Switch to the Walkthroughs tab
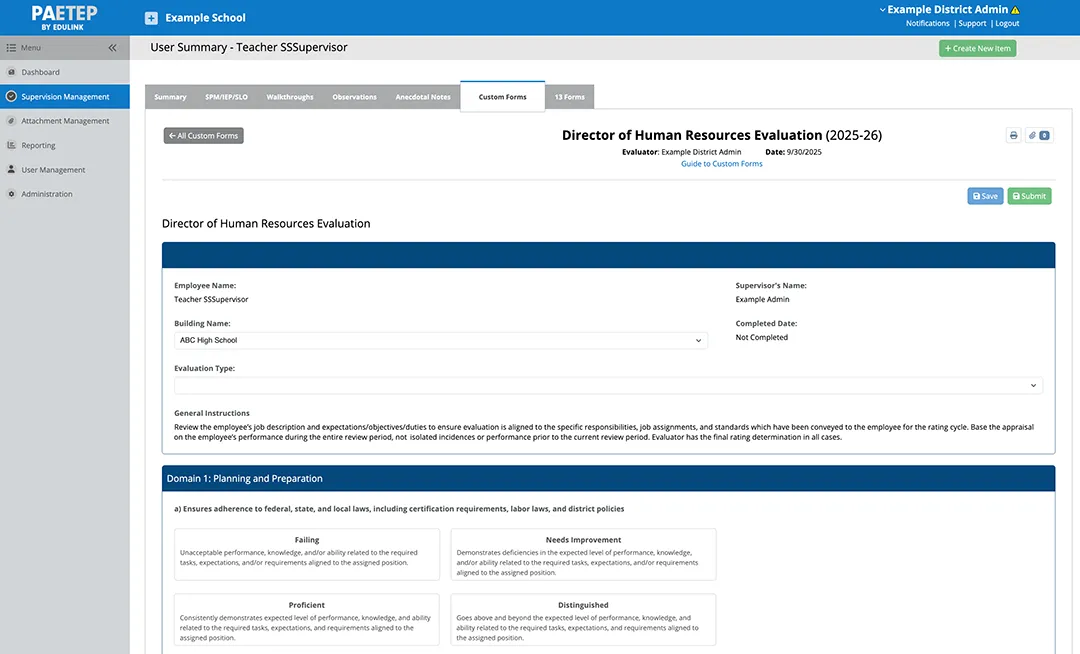Image resolution: width=1080 pixels, height=654 pixels. tap(289, 97)
